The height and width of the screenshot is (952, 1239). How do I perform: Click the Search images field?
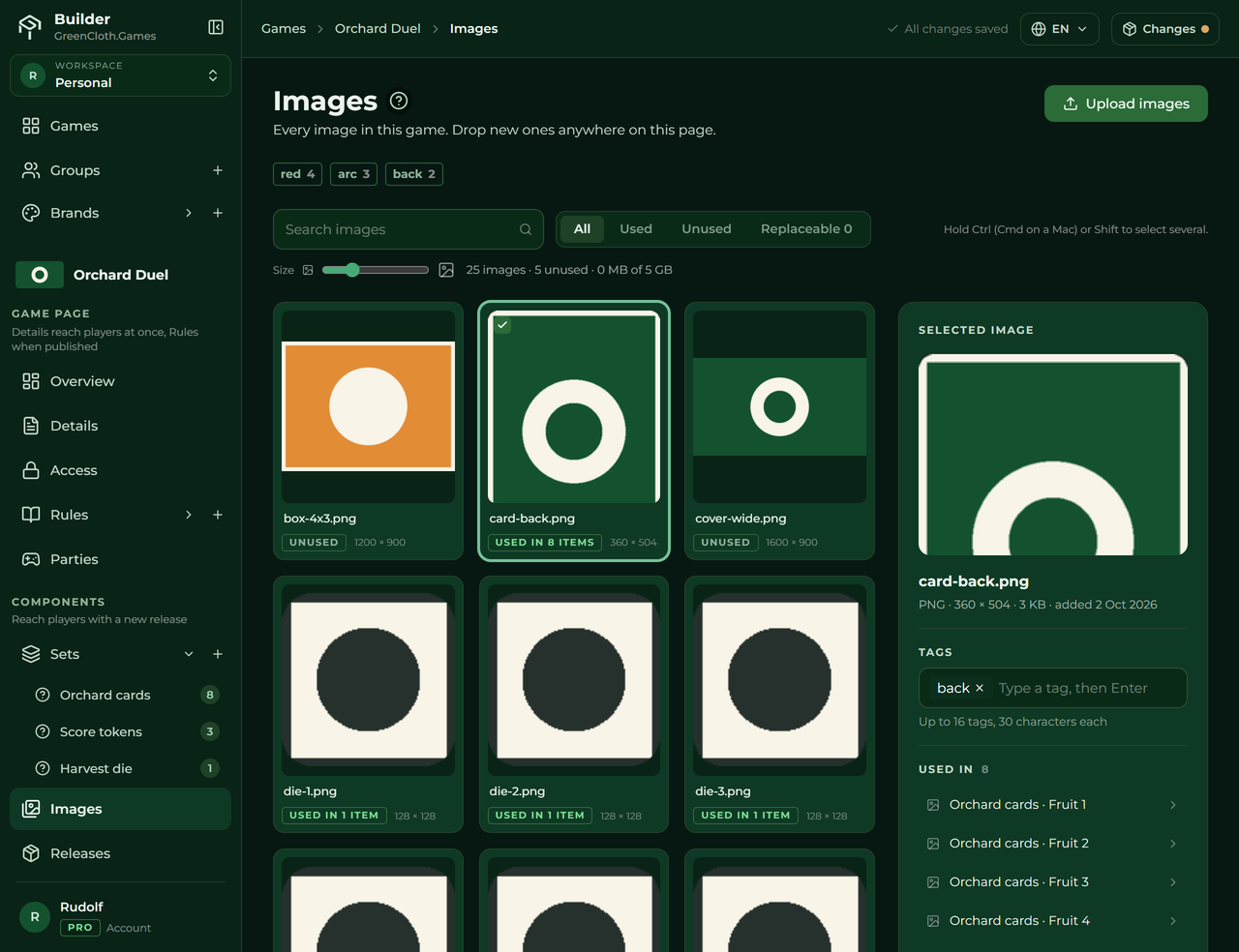click(408, 229)
